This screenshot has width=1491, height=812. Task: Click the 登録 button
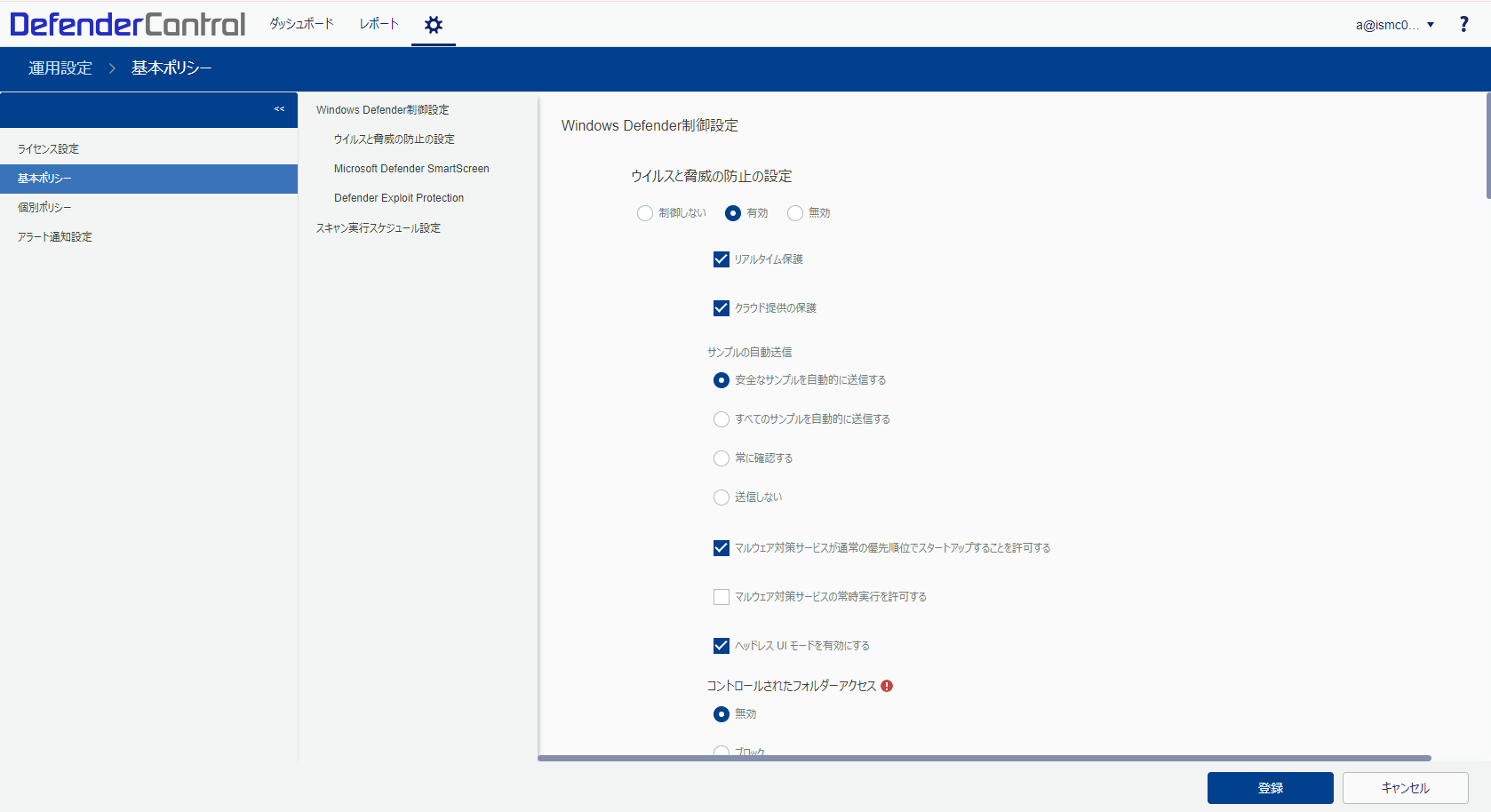[1271, 788]
